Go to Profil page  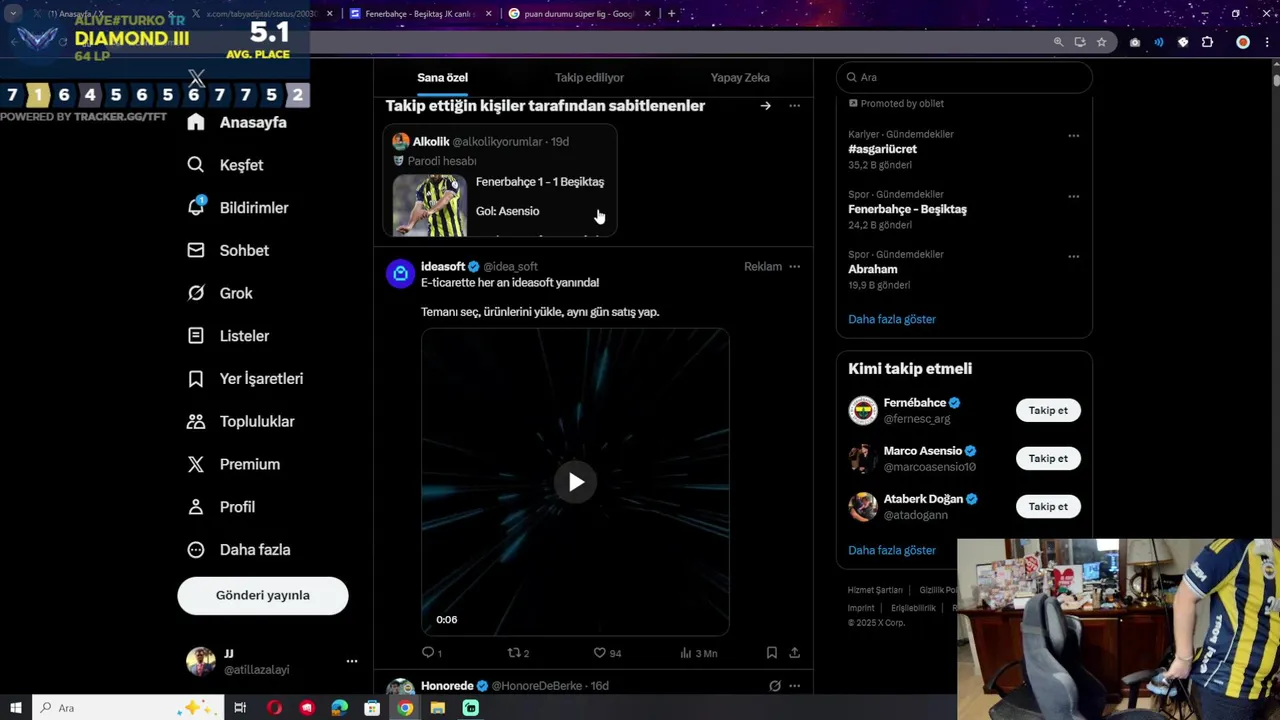click(221, 507)
